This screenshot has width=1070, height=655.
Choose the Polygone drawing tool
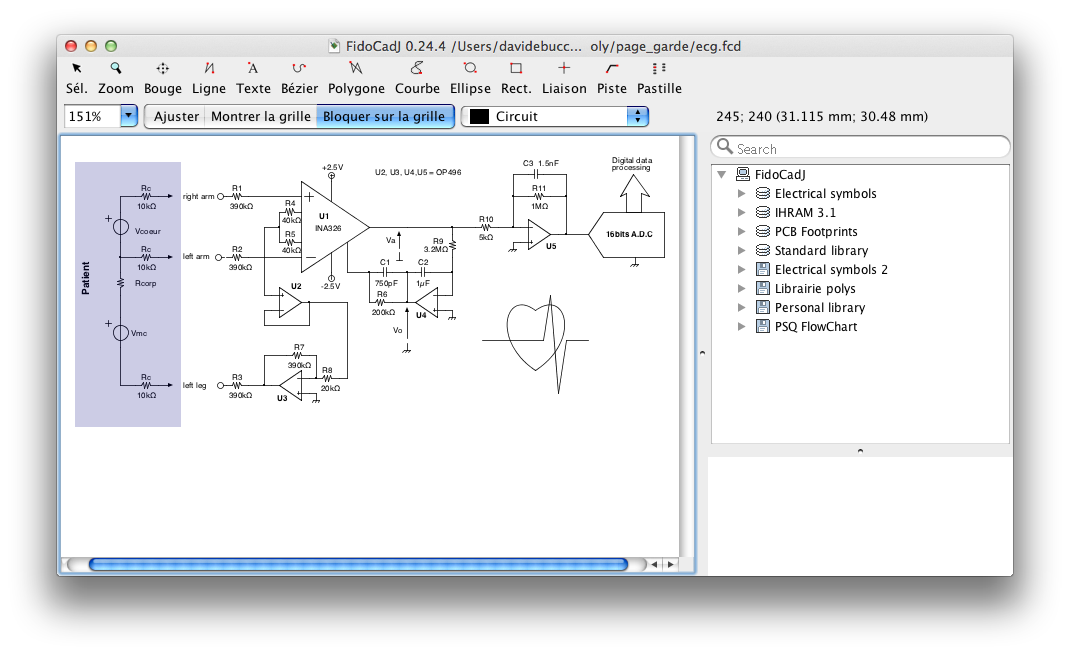[356, 77]
